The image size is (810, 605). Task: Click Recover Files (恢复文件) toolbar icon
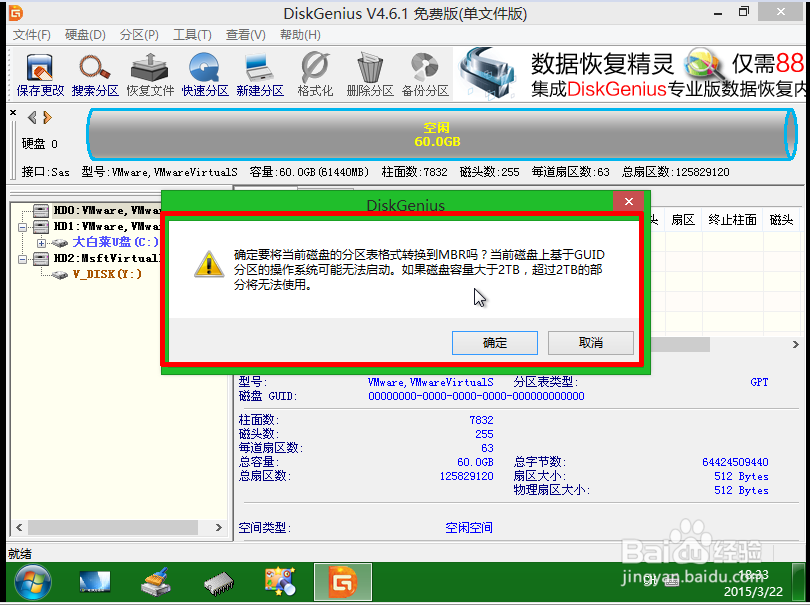pyautogui.click(x=150, y=75)
